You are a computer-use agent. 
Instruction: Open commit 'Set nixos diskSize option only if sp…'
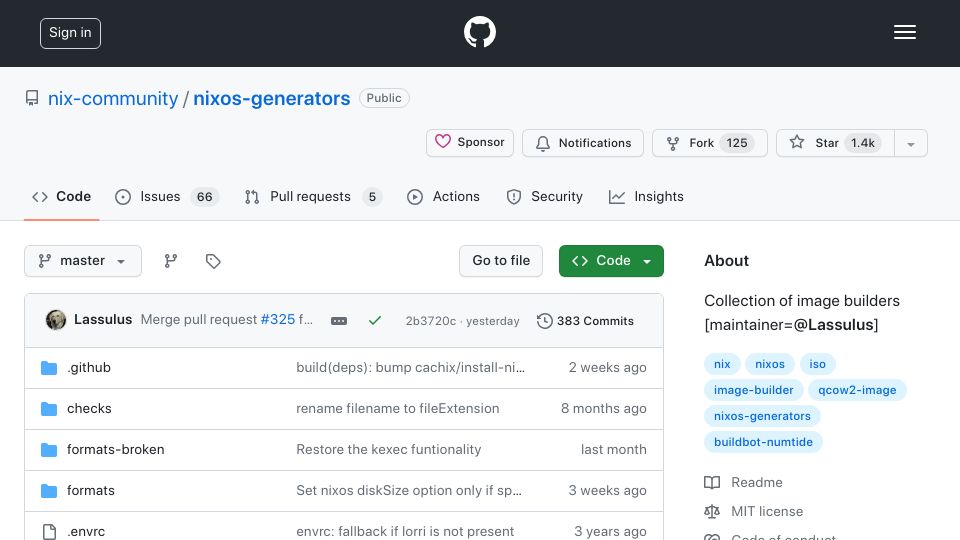coord(409,490)
